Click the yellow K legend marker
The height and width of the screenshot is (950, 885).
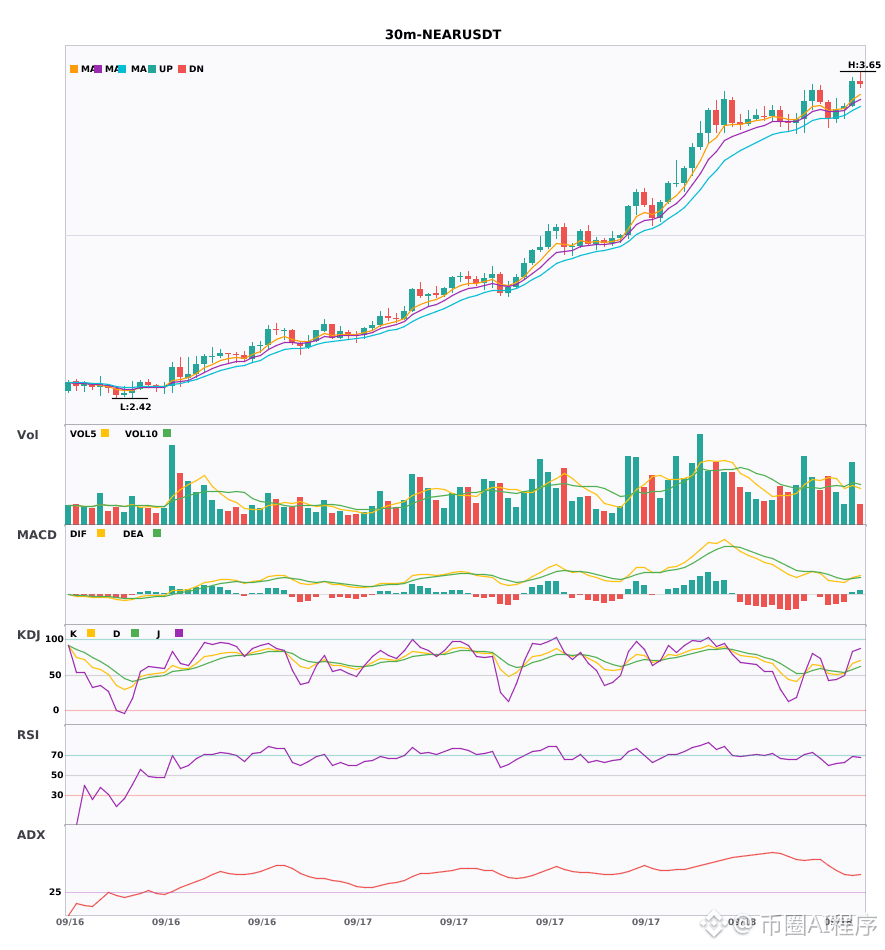coord(91,633)
